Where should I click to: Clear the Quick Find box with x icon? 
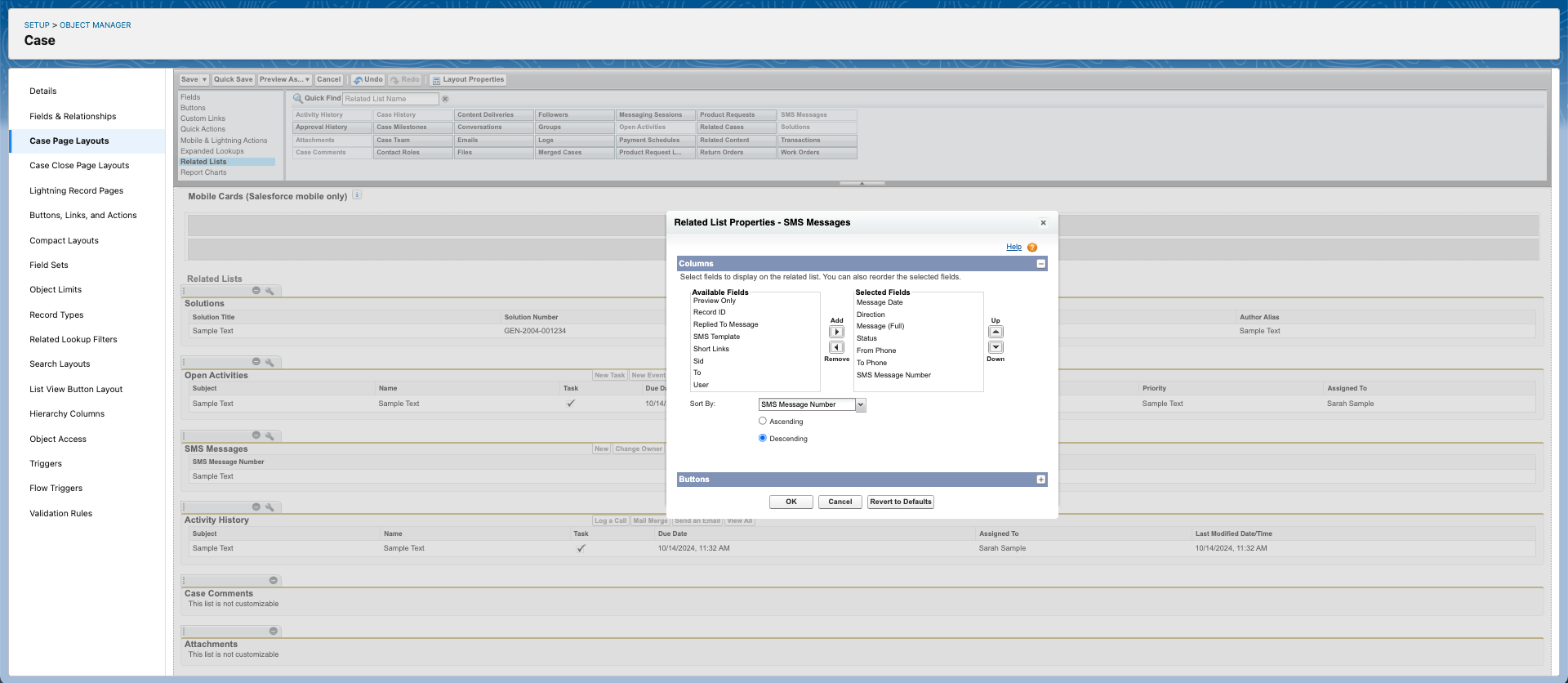(445, 99)
